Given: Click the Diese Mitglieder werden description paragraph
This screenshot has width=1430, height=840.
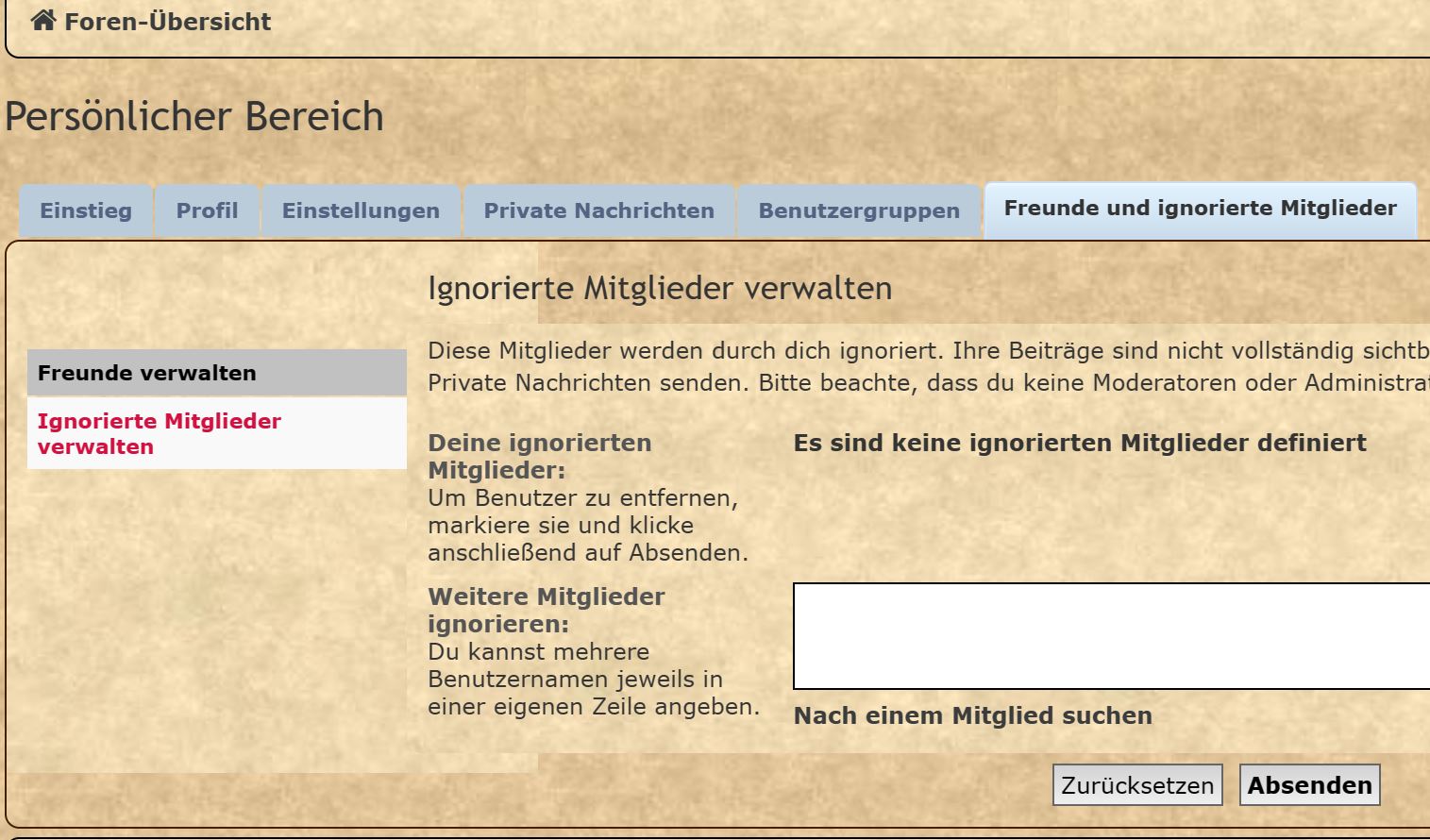Looking at the screenshot, I should [x=925, y=366].
